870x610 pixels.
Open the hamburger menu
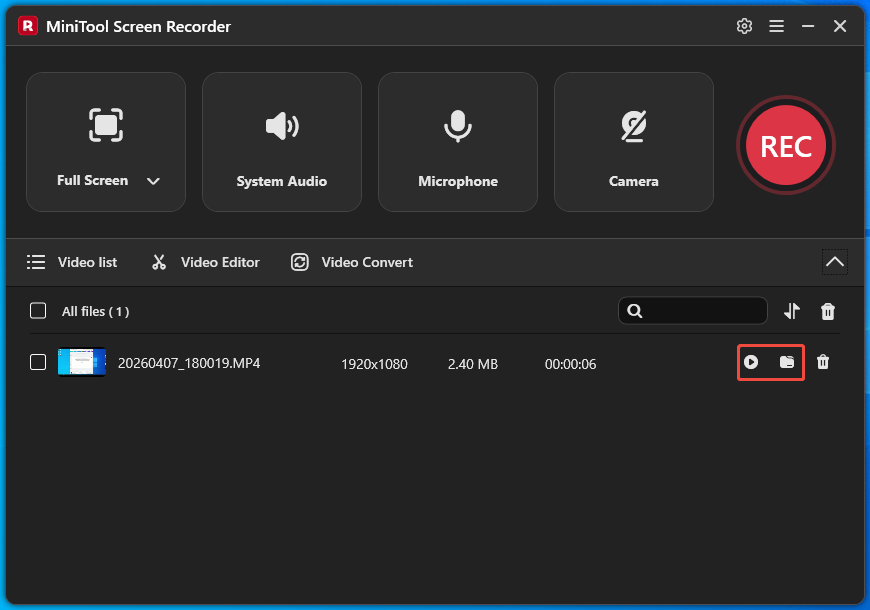click(x=777, y=26)
